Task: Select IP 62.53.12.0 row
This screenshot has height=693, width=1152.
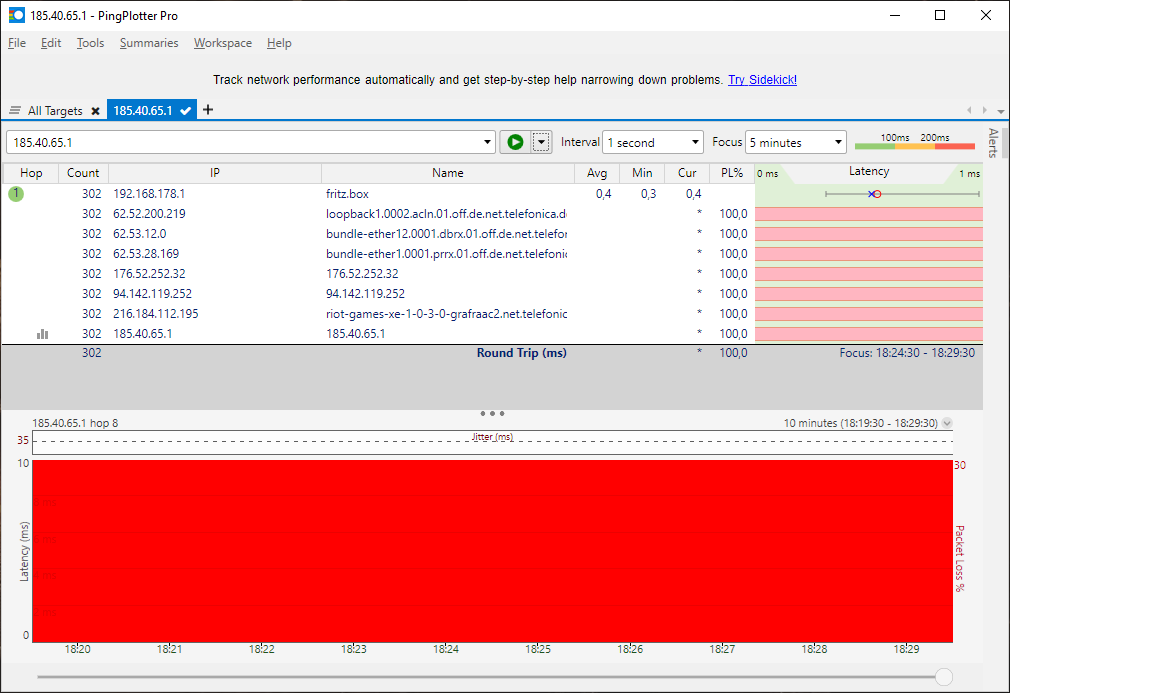Action: 493,234
